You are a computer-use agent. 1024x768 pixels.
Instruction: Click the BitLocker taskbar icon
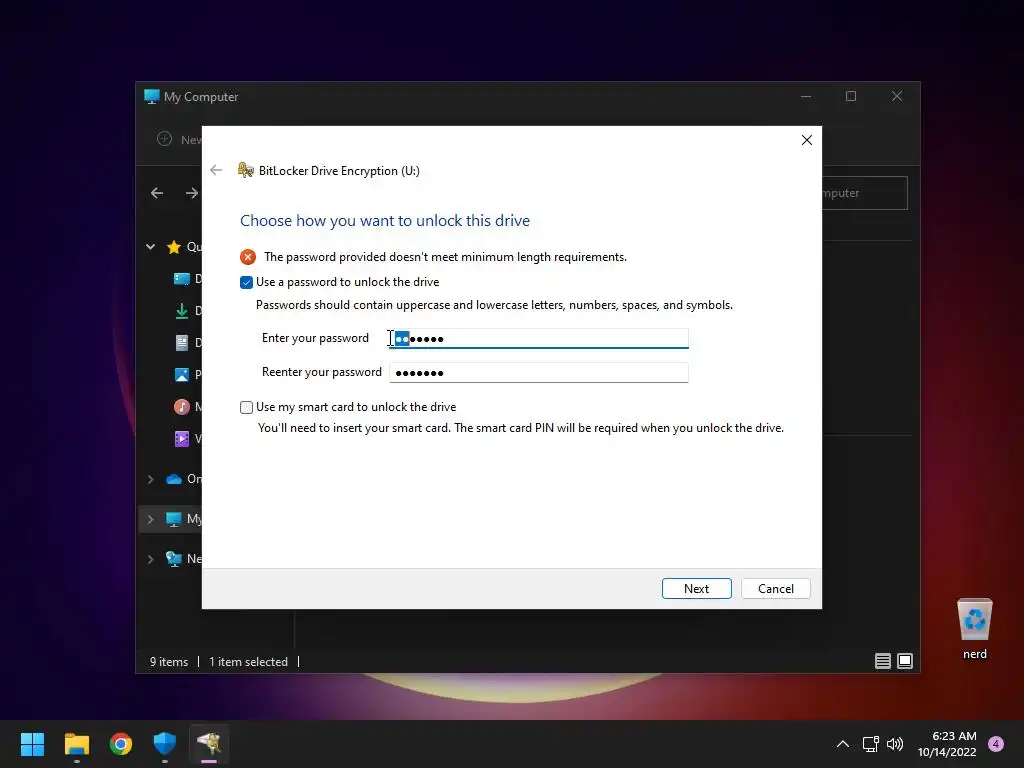pyautogui.click(x=209, y=744)
